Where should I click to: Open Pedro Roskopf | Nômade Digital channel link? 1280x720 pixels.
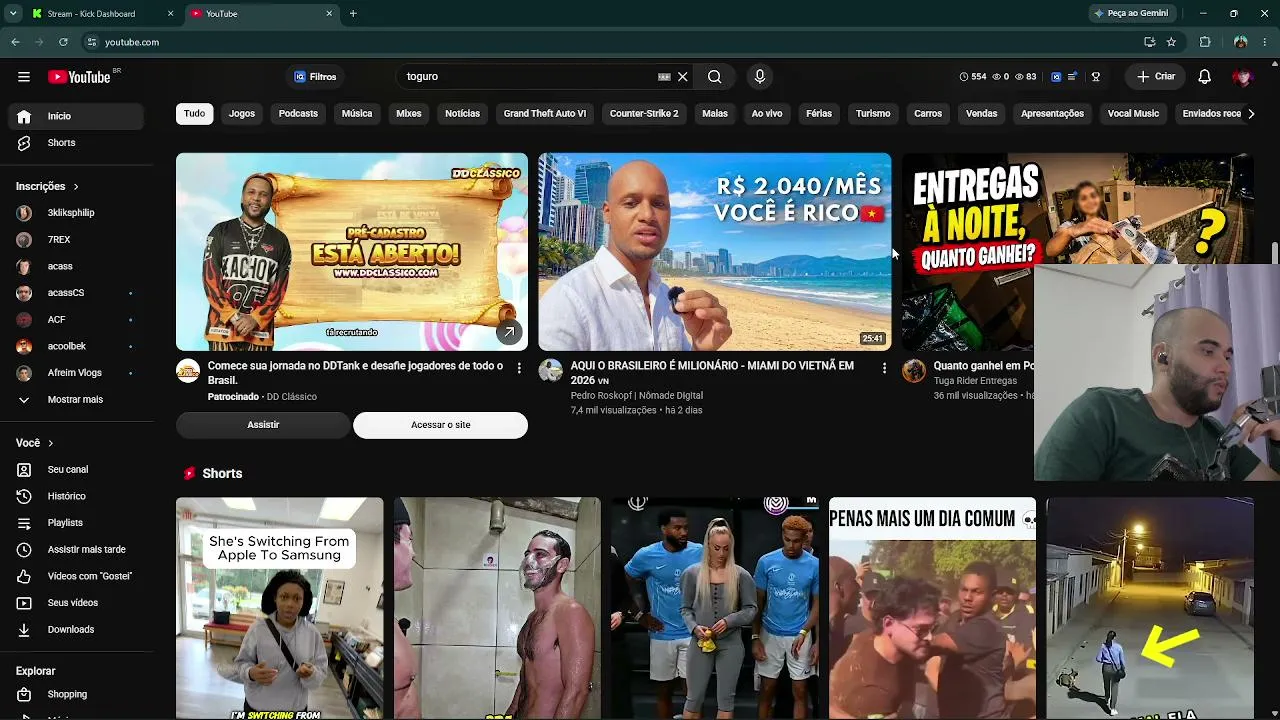tap(637, 396)
